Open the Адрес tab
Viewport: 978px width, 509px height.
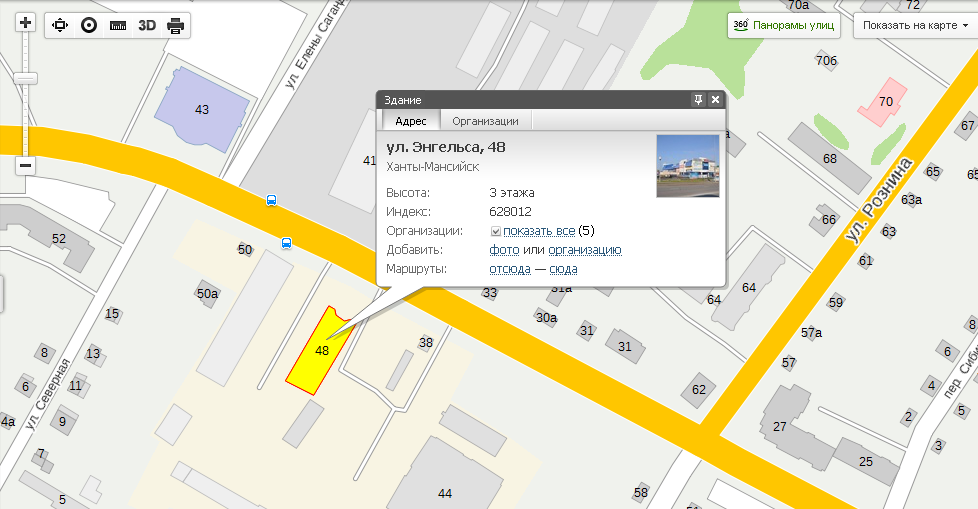click(x=410, y=121)
